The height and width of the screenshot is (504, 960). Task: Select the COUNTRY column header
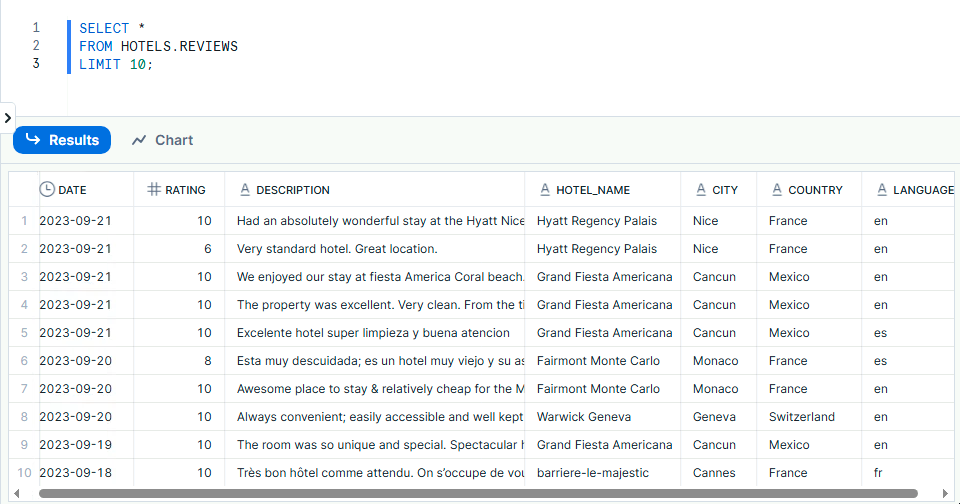(815, 189)
